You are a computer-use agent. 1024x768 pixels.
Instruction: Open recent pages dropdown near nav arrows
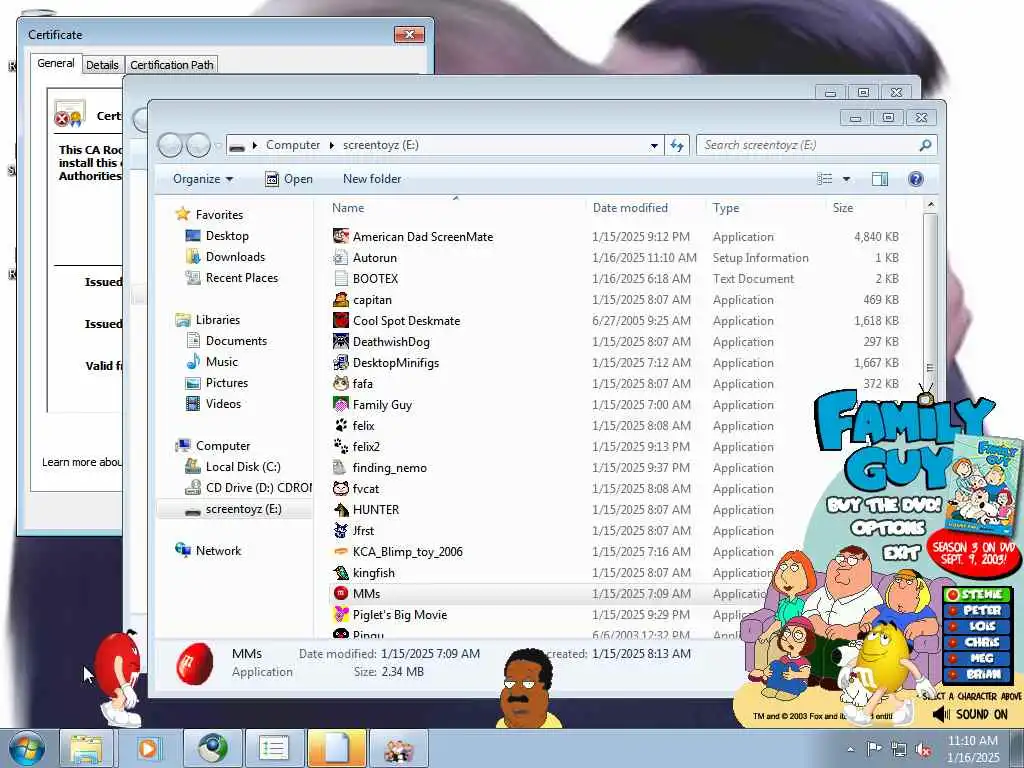(217, 145)
